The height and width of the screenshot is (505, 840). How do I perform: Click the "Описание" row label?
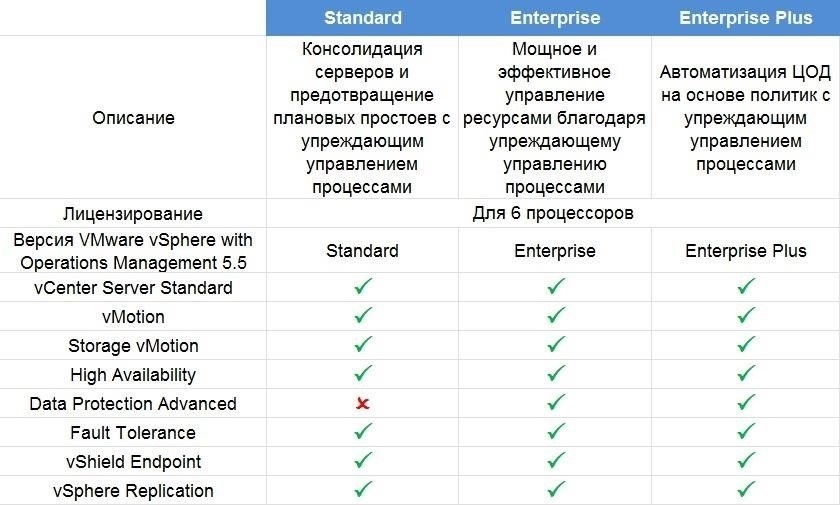click(x=133, y=117)
